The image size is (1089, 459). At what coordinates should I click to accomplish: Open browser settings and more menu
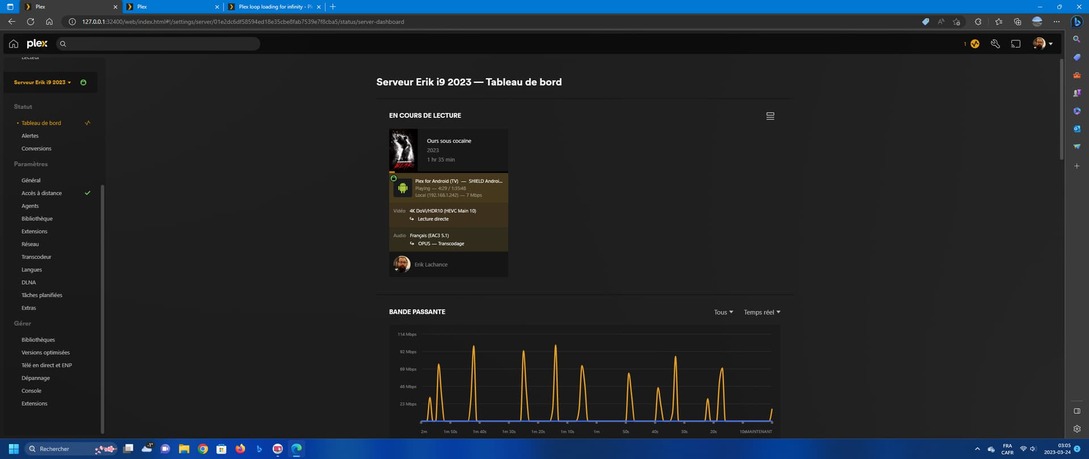coord(1056,22)
